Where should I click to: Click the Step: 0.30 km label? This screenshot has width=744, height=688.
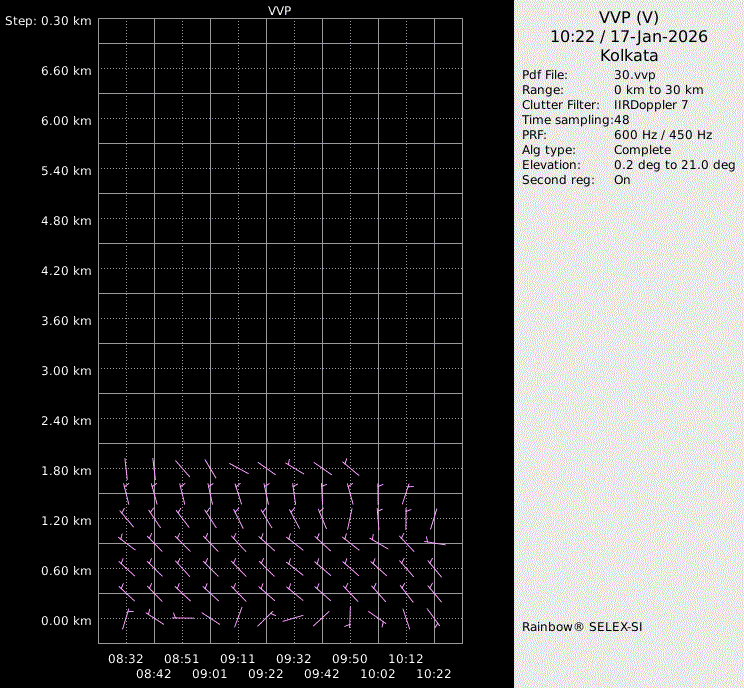(x=48, y=20)
